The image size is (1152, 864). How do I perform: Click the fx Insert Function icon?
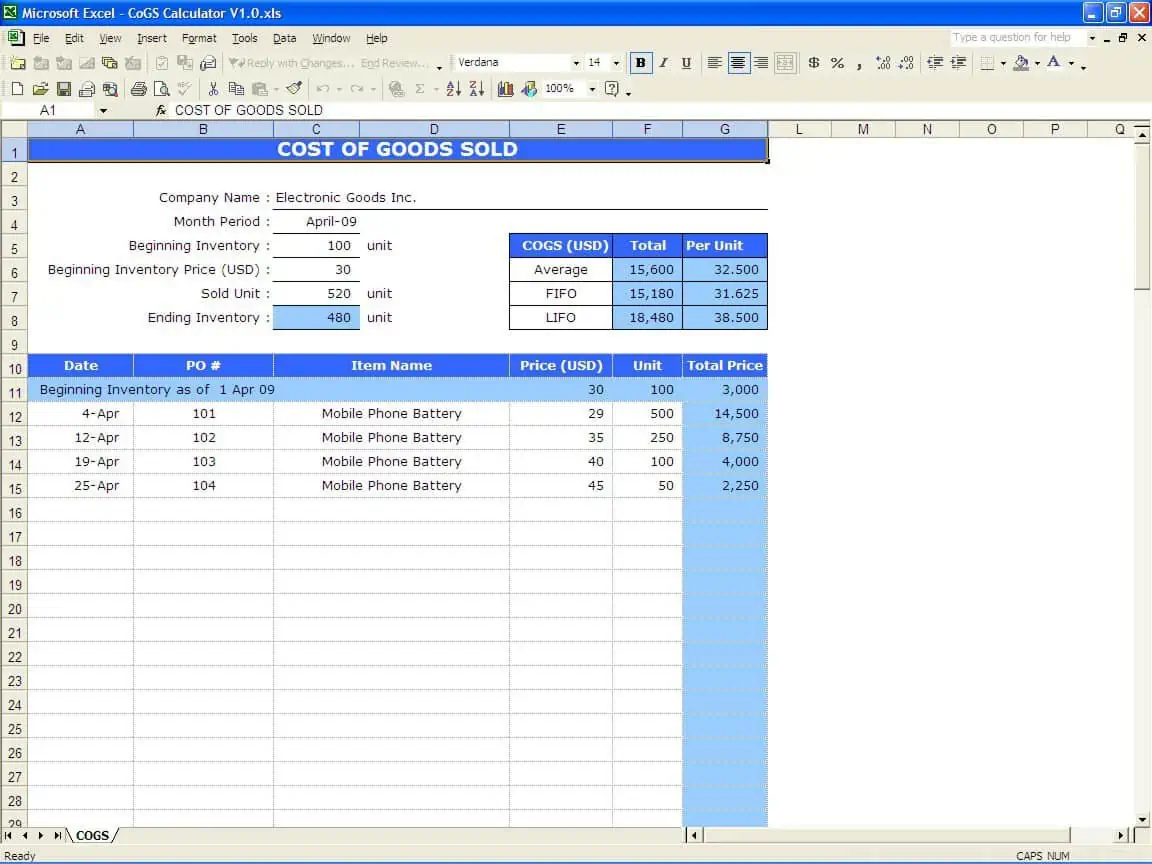161,110
